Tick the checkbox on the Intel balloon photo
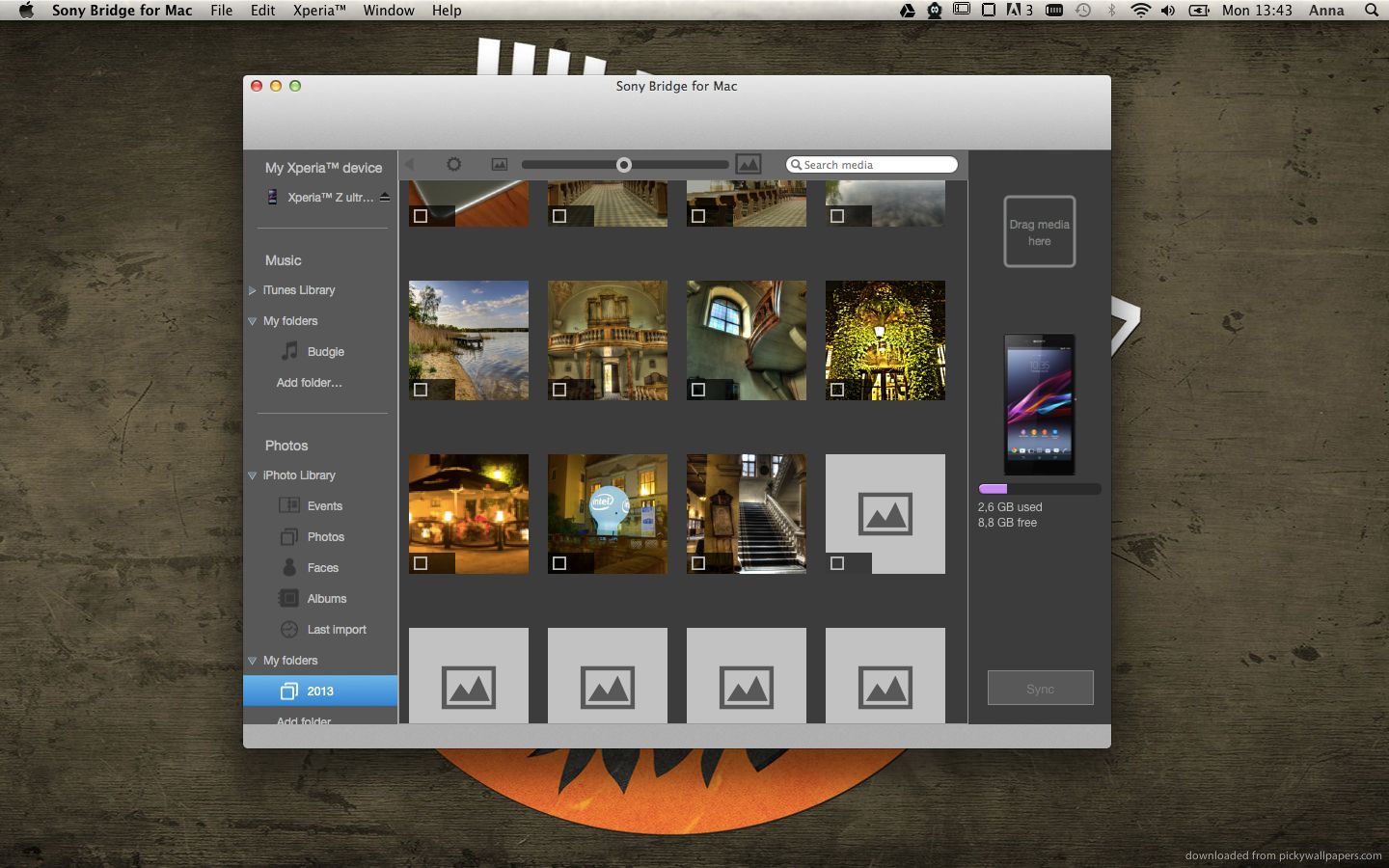This screenshot has height=868, width=1389. tap(559, 563)
